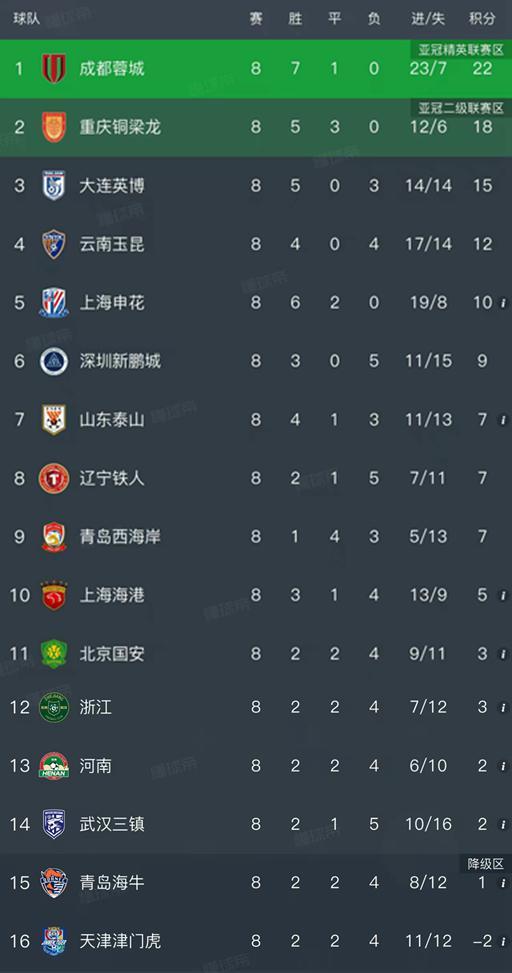Image resolution: width=512 pixels, height=973 pixels.
Task: Click the 重庆铜梁龙 orange team logo
Action: coord(54,127)
